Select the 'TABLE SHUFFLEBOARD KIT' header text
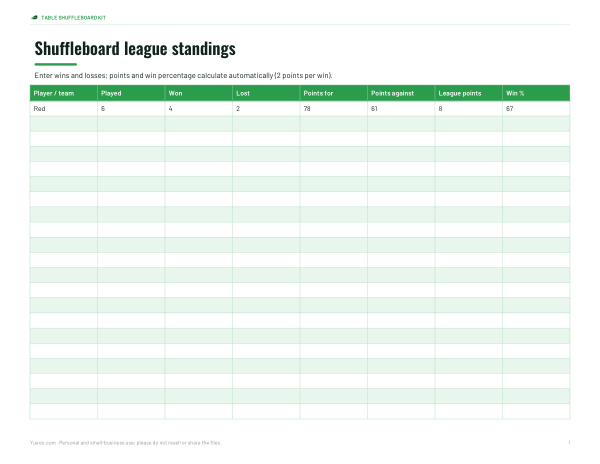The height and width of the screenshot is (464, 600). pos(73,18)
